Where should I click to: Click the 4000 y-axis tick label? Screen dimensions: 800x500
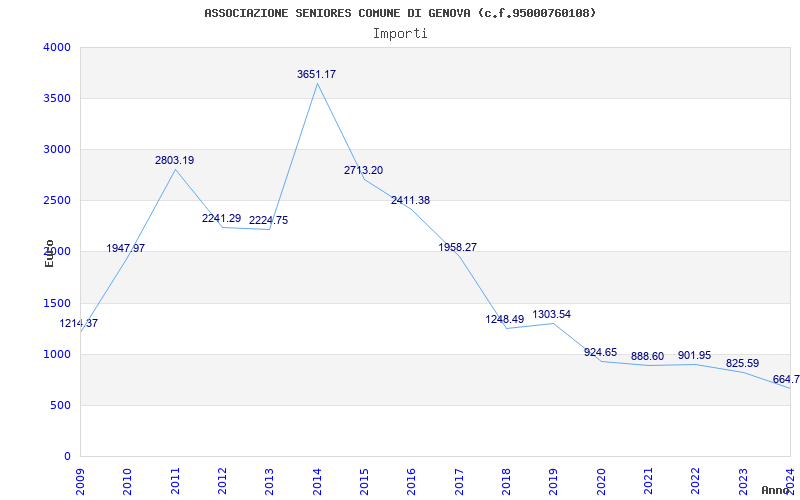coord(57,48)
